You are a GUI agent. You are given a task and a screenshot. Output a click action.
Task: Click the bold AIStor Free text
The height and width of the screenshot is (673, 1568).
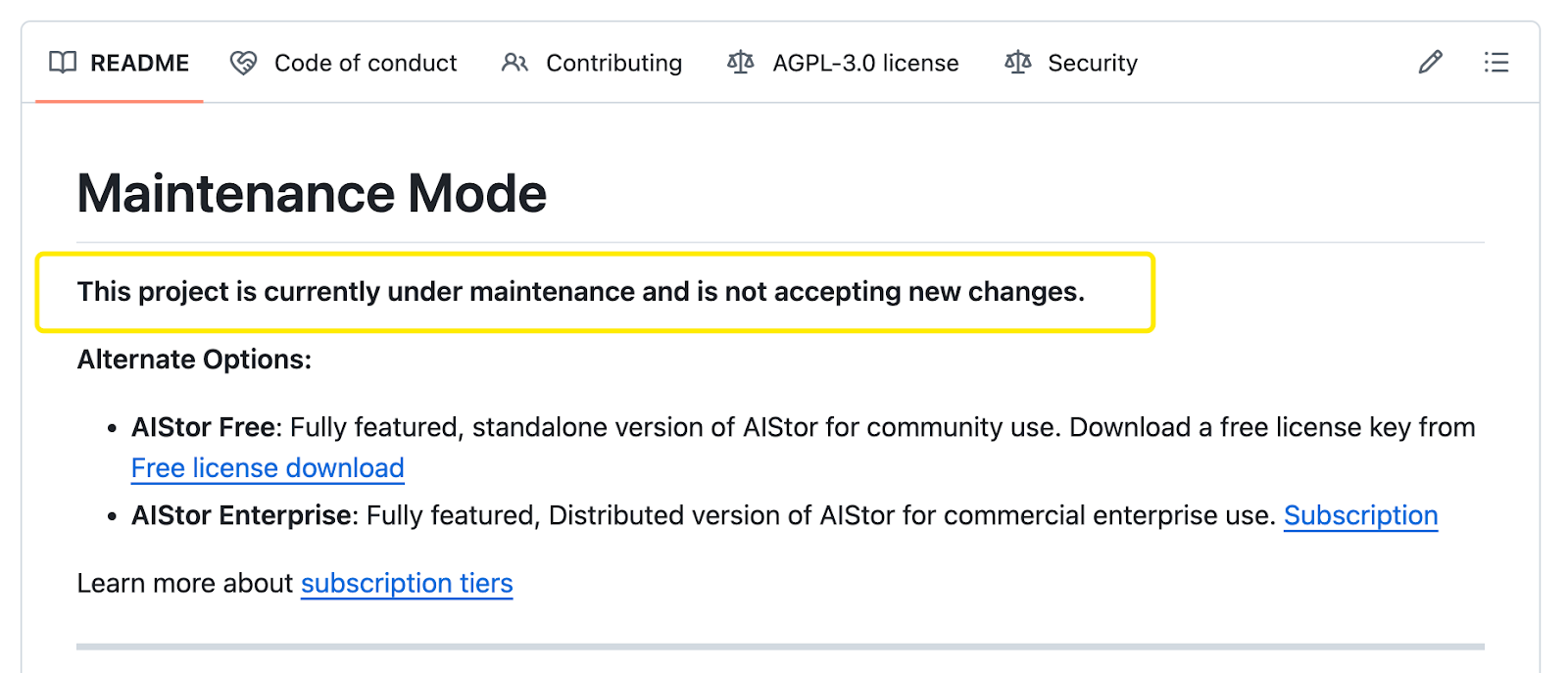pos(203,427)
